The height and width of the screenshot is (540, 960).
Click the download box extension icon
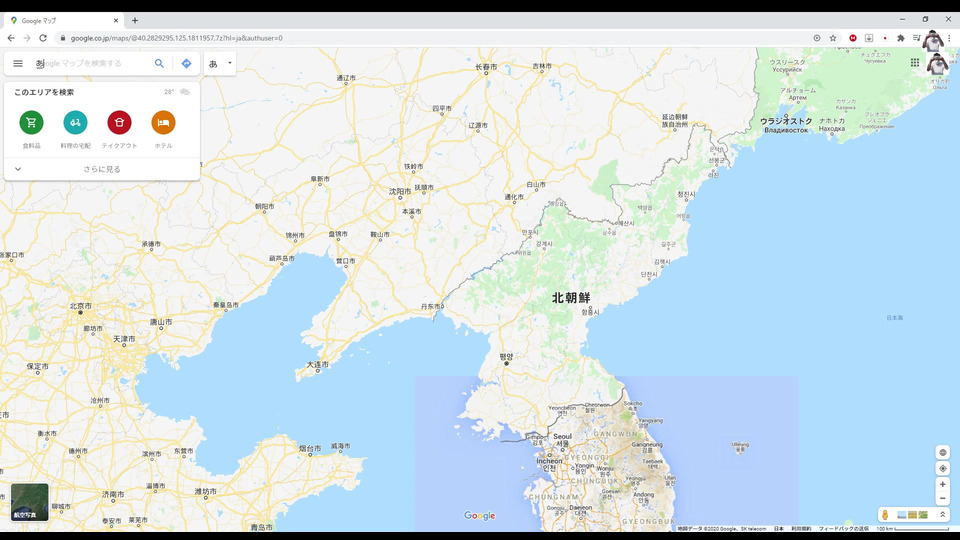coord(869,38)
